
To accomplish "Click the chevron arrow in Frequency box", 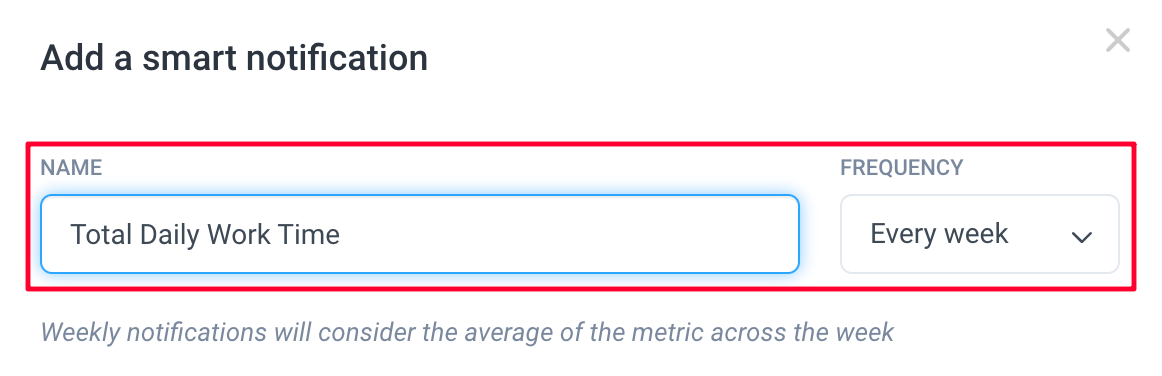I will [x=1082, y=237].
